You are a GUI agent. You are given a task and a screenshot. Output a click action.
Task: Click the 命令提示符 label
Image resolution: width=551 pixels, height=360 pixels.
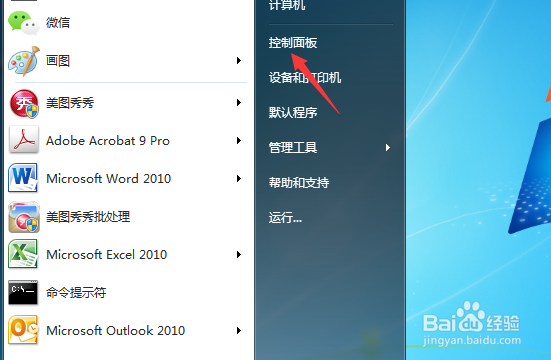(76, 292)
